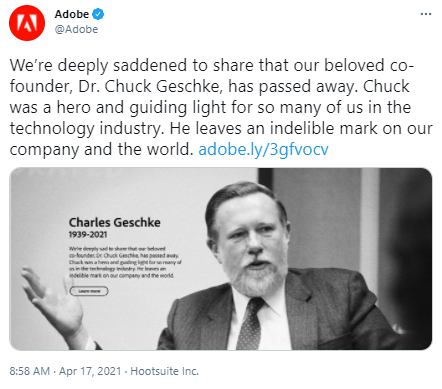This screenshot has width=442, height=389.
Task: Click the phrase 'technology industry' in tweet
Action: pyautogui.click(x=86, y=129)
